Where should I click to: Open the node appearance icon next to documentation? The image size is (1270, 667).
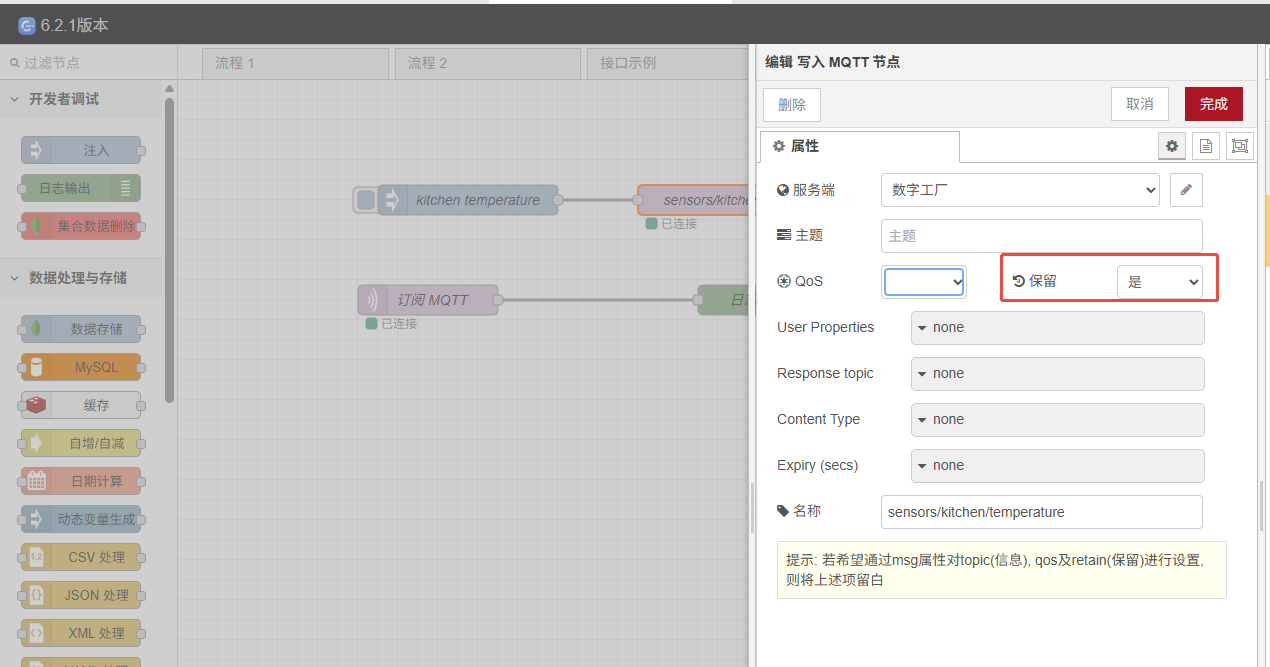point(1239,145)
